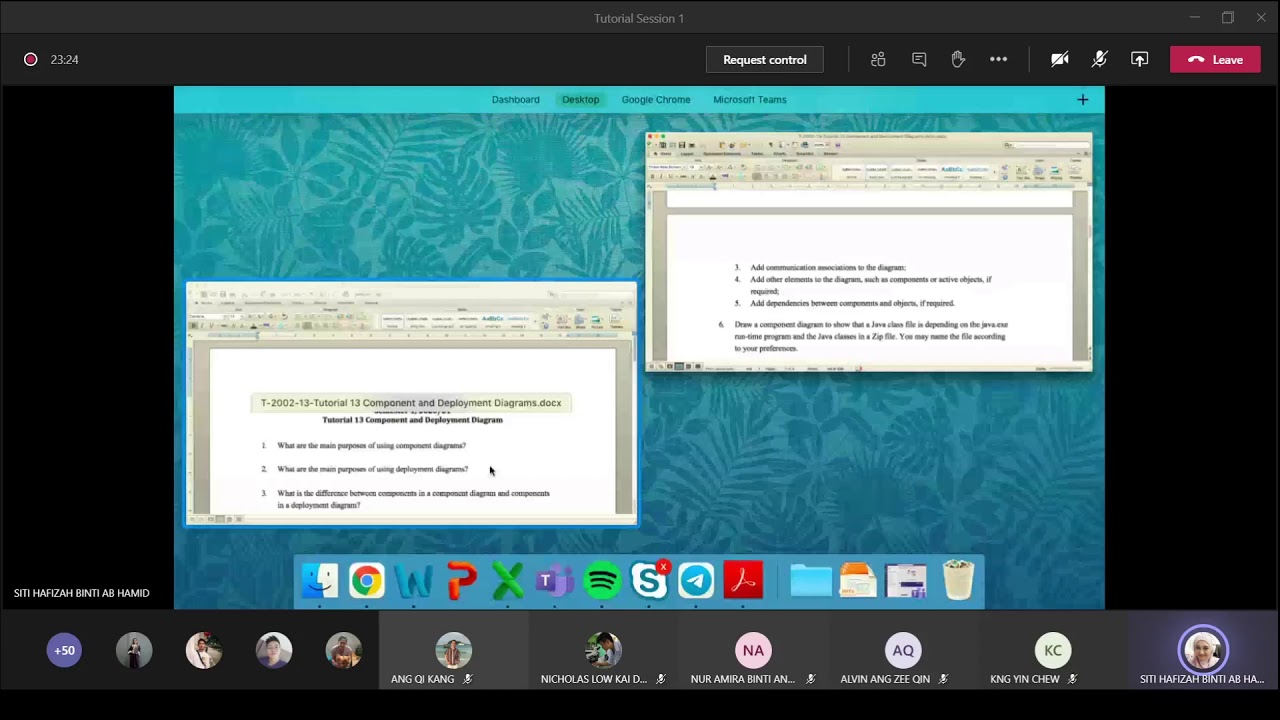
Task: Click the Request control button
Action: pos(765,60)
